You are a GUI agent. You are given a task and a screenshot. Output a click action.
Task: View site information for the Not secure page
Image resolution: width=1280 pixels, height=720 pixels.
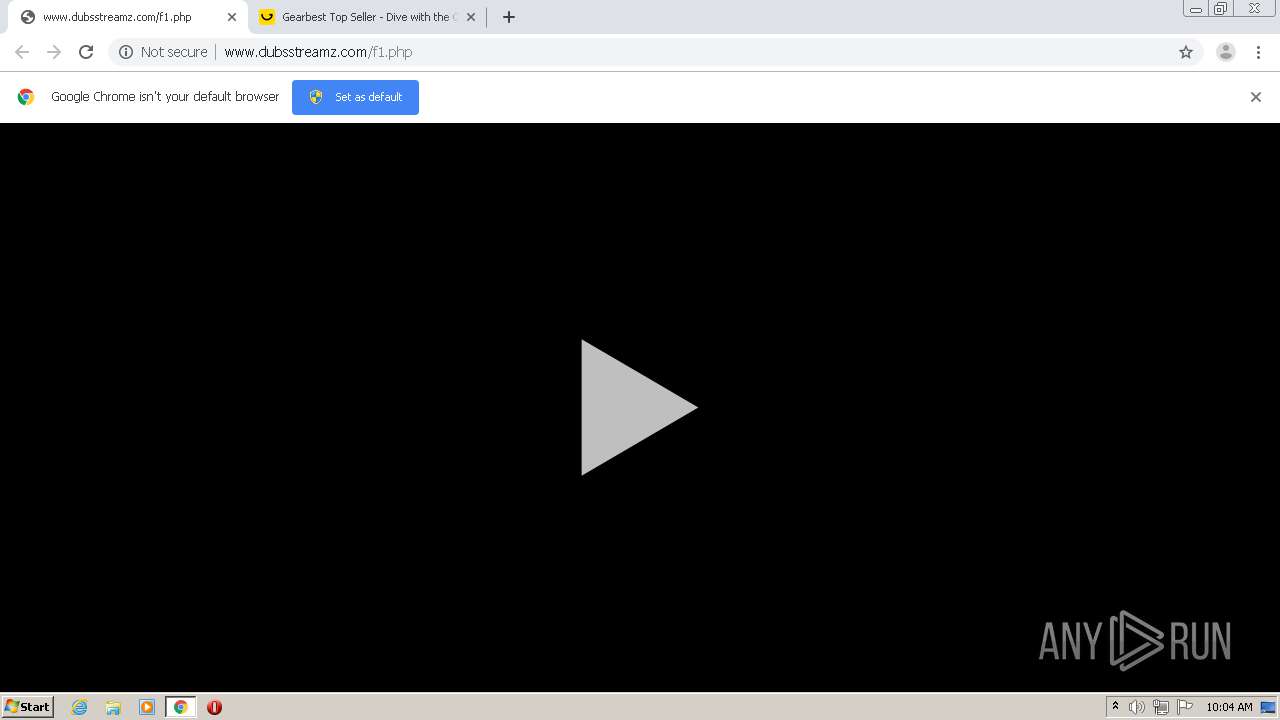163,52
